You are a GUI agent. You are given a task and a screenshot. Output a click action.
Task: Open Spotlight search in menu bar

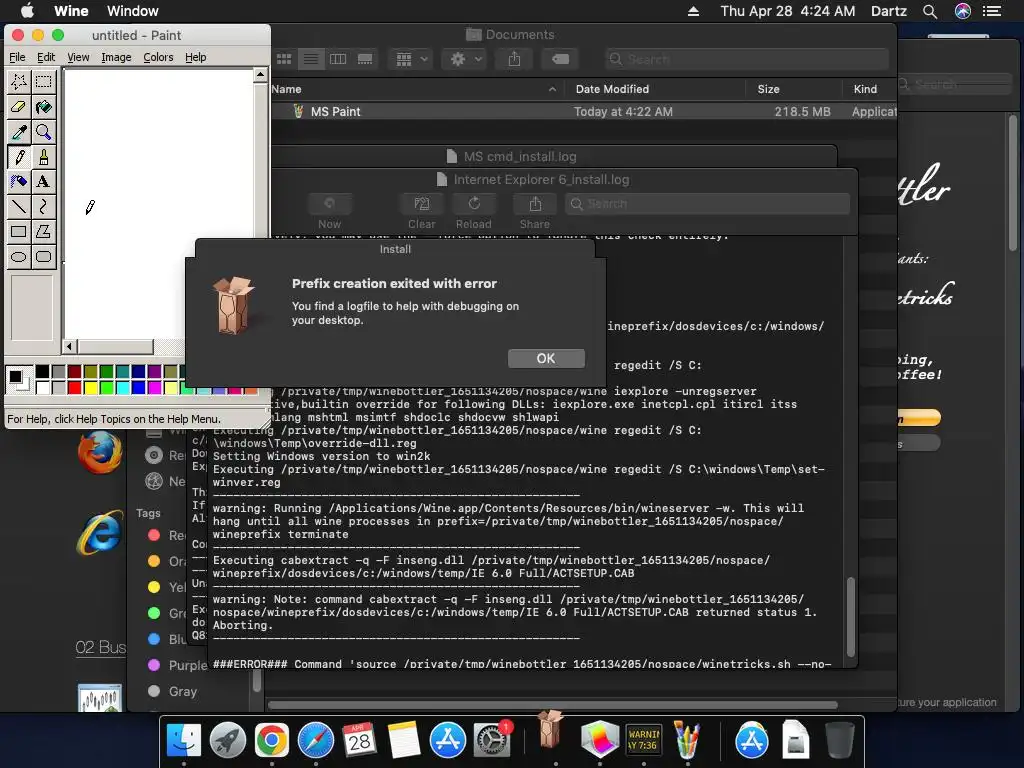pyautogui.click(x=930, y=11)
